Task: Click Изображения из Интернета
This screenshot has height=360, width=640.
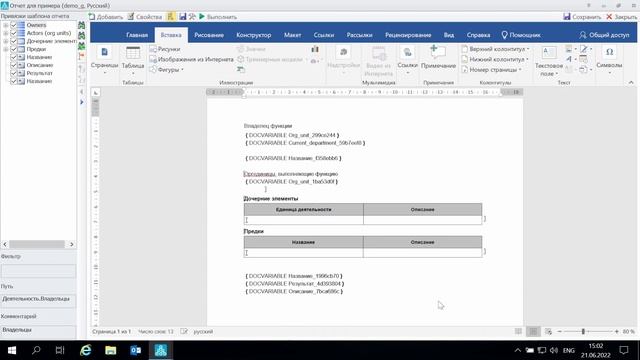Action: tap(191, 60)
